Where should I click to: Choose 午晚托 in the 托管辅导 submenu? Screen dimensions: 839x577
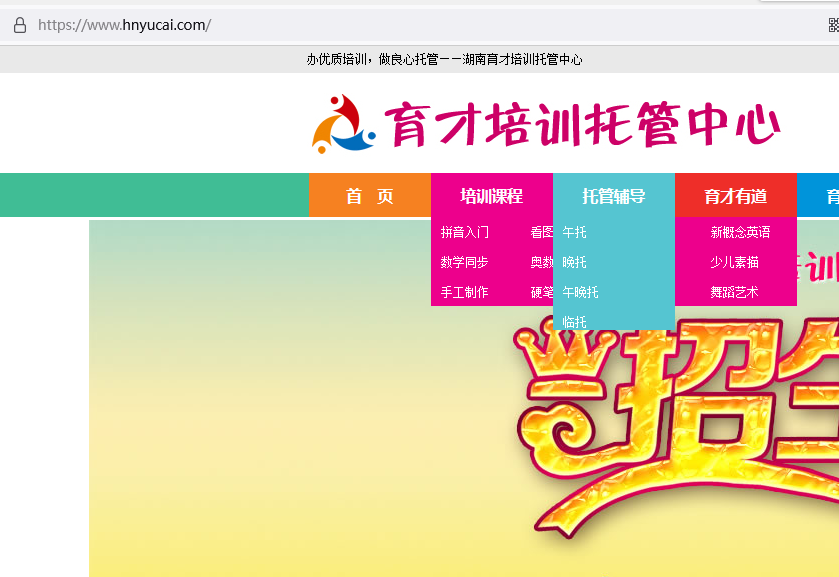click(581, 292)
